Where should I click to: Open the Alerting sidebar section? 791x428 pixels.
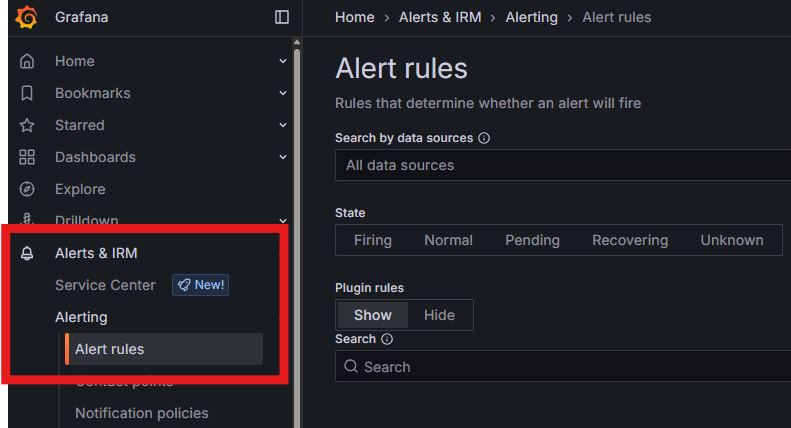pos(81,317)
